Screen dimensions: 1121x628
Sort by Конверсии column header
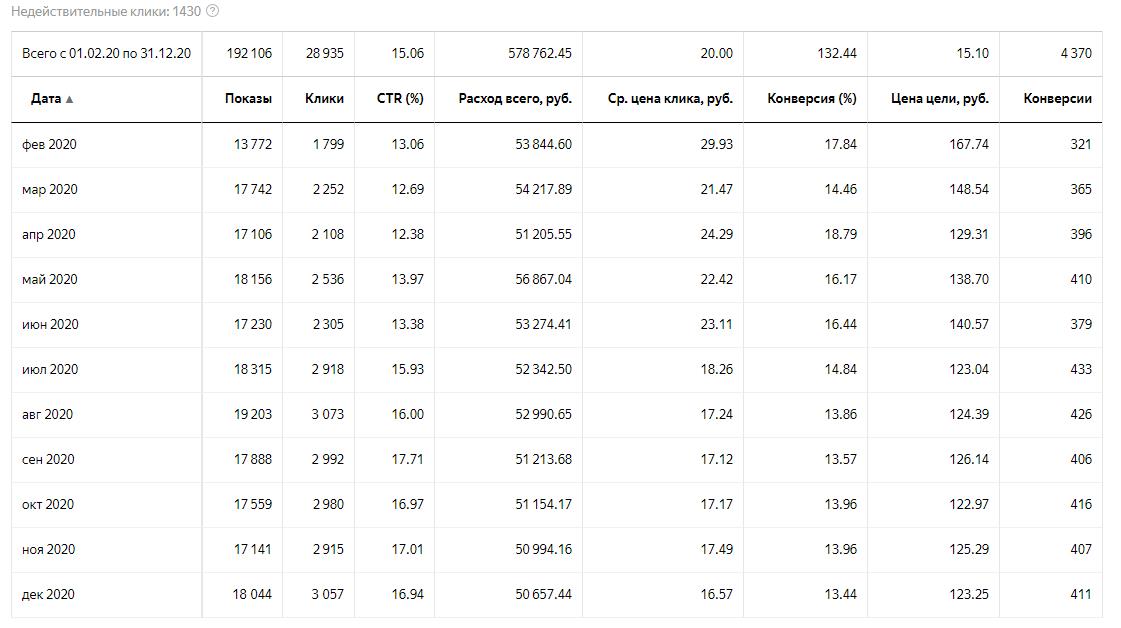pos(1057,98)
